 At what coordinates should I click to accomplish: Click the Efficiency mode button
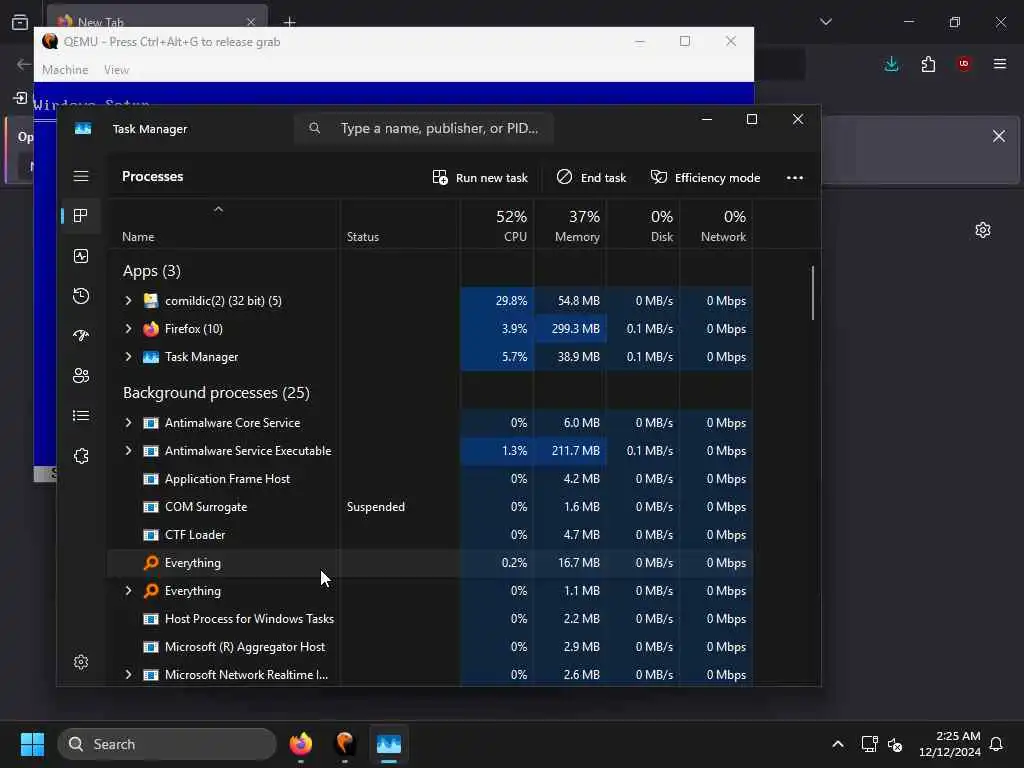[x=705, y=178]
